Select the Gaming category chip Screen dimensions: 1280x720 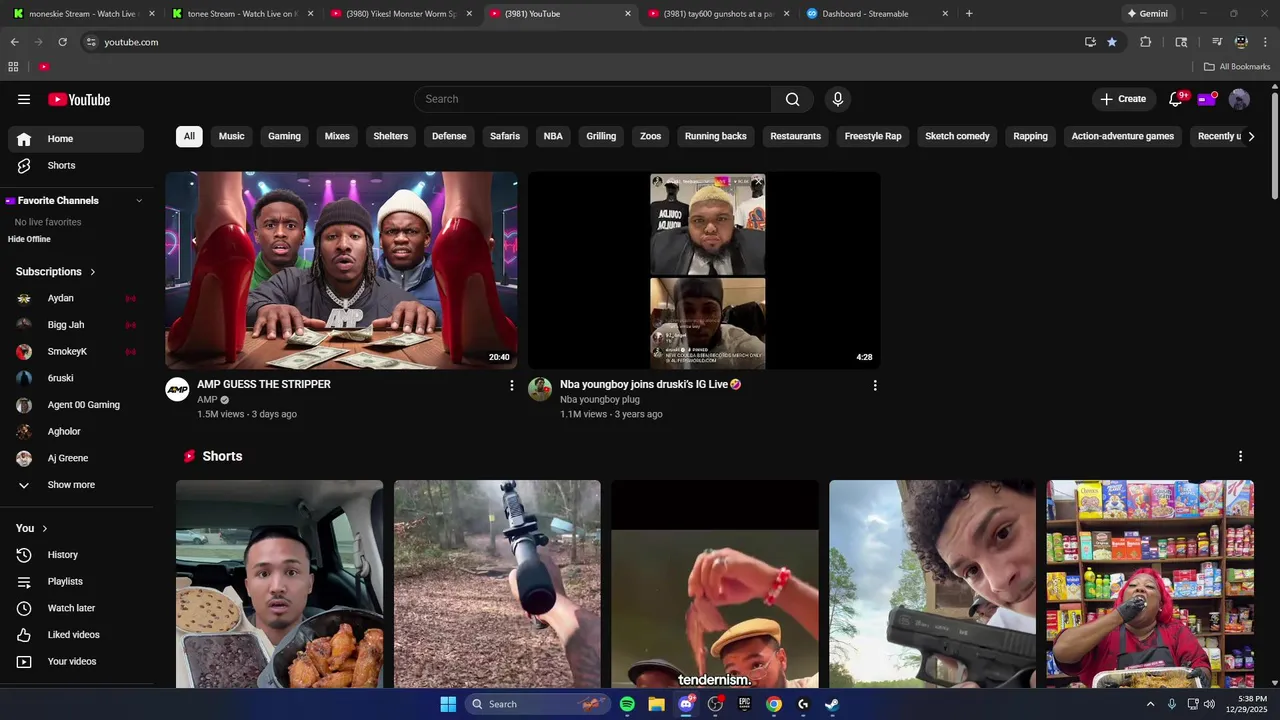[284, 136]
